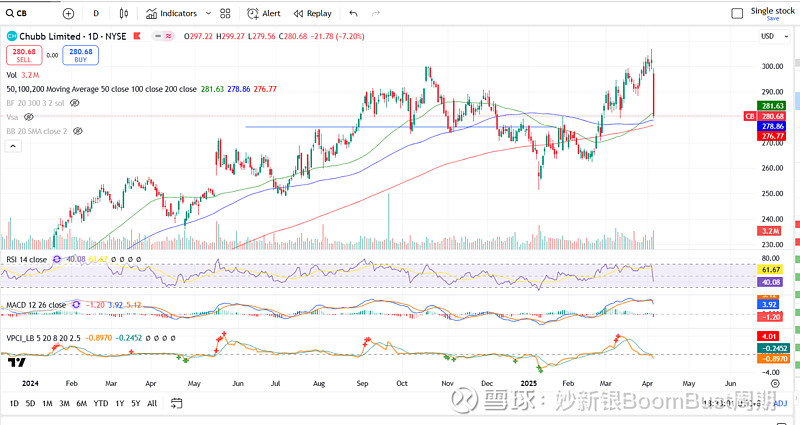800x425 pixels.
Task: Tick the checkbox next to Single stock
Action: pos(737,14)
